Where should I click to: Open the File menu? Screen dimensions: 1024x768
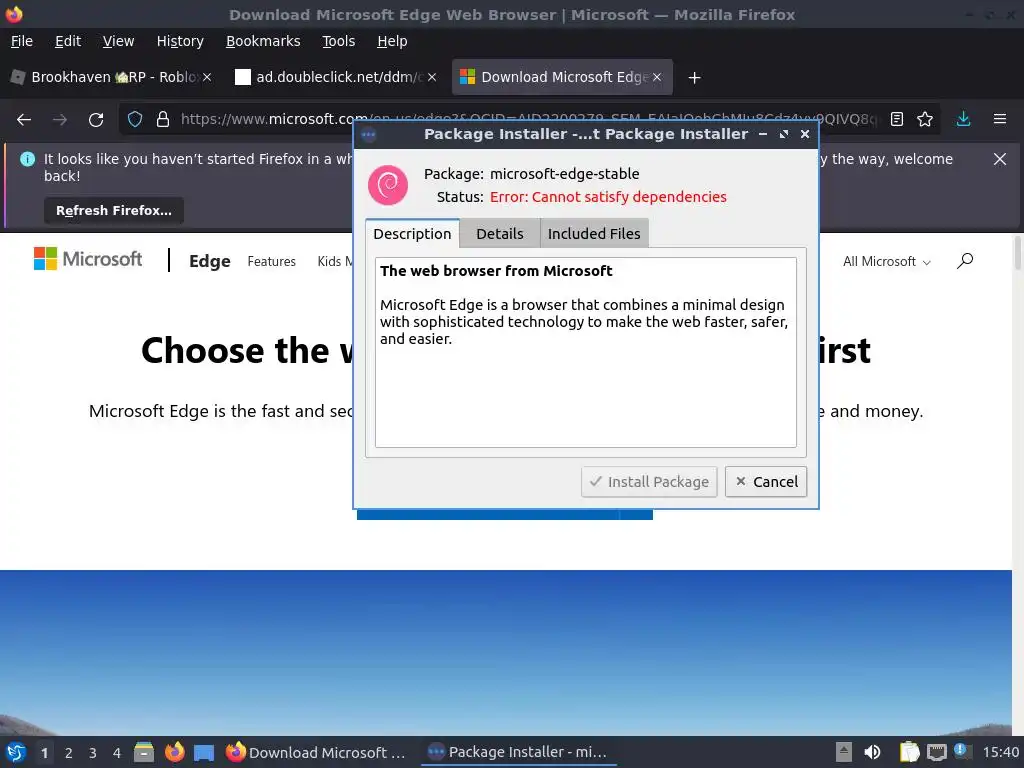[22, 41]
